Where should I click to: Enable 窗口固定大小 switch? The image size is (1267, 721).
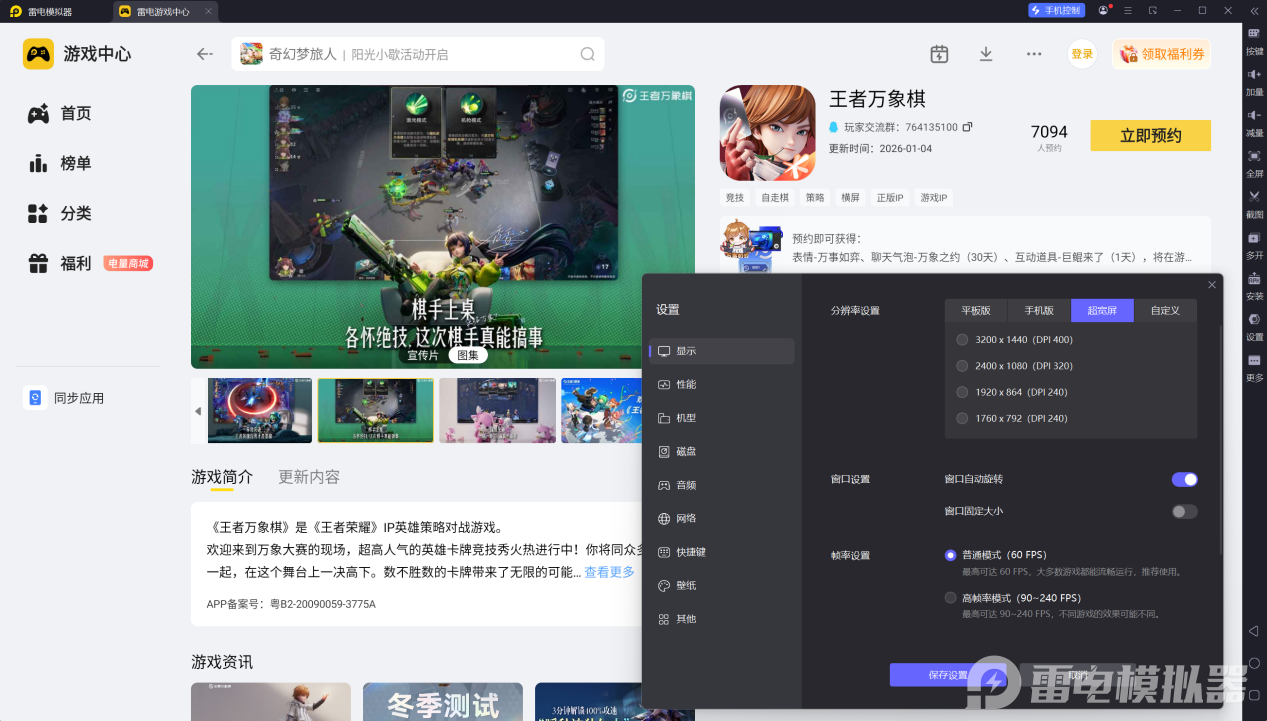(1184, 511)
